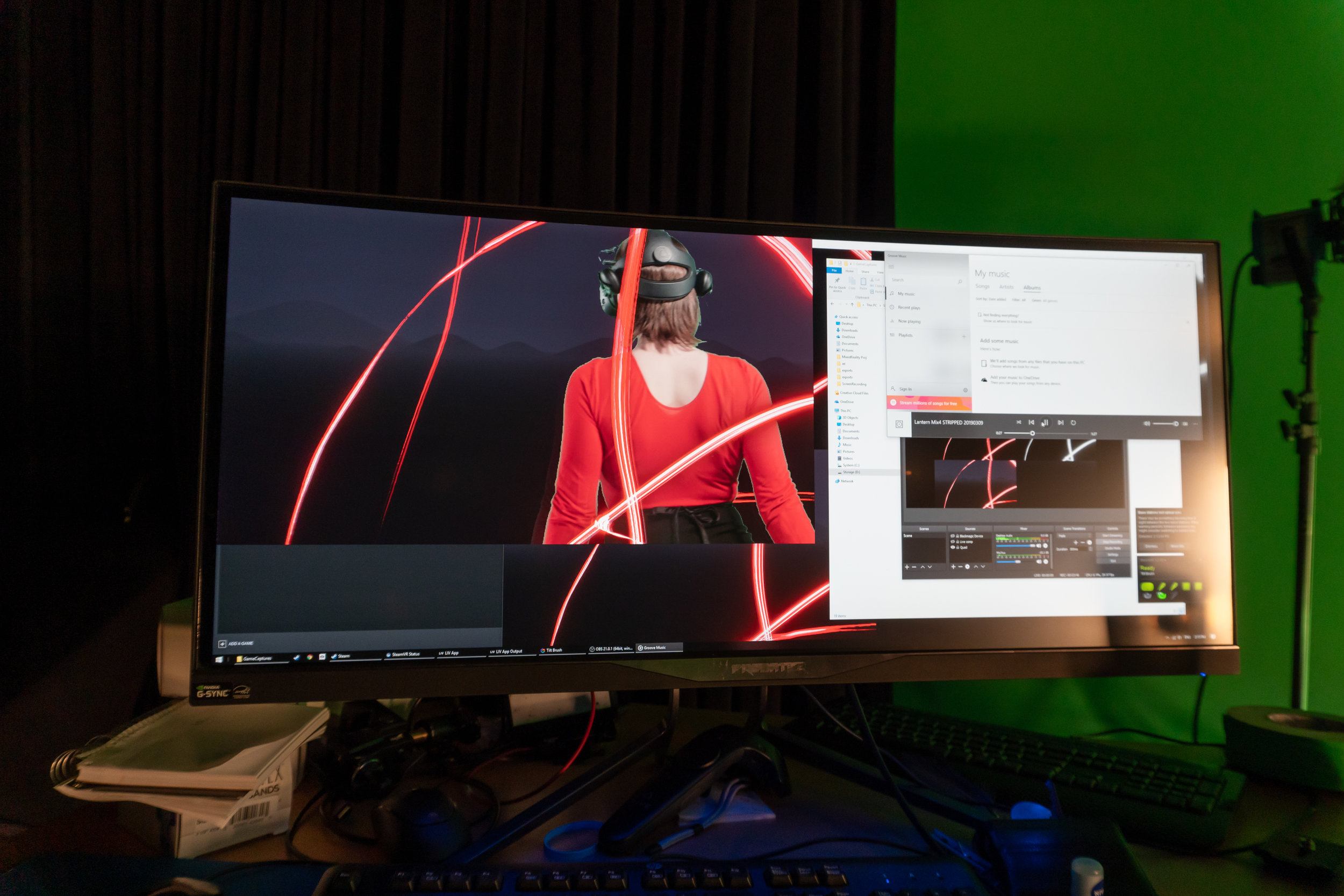Screen dimensions: 1344x896
Task: Open the Genre All genres dropdown
Action: pyautogui.click(x=1045, y=300)
